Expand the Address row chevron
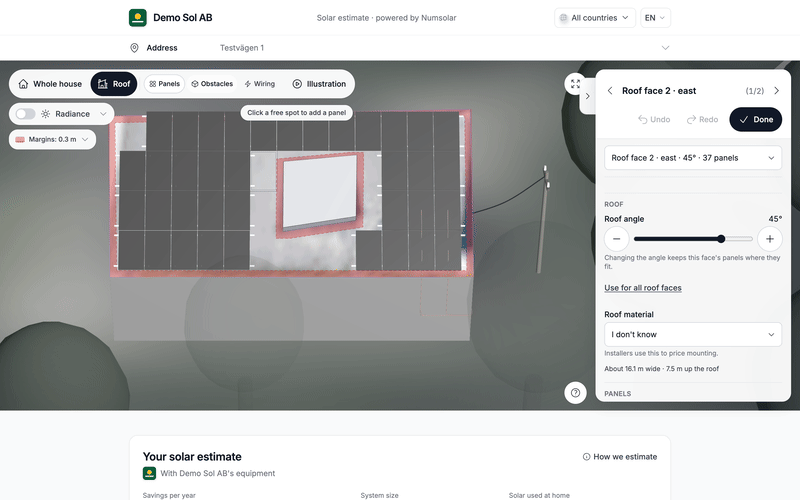800x500 pixels. pyautogui.click(x=665, y=48)
